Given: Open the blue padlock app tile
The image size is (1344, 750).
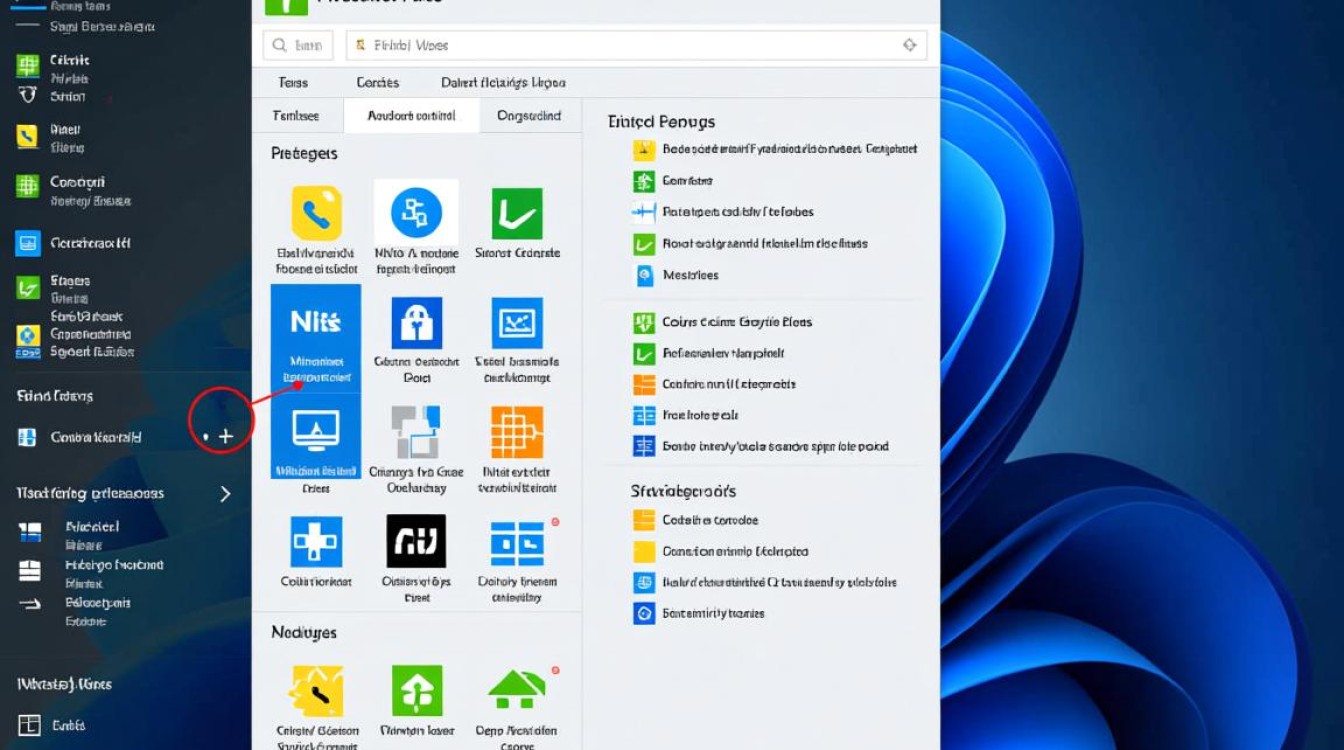Looking at the screenshot, I should tap(416, 324).
